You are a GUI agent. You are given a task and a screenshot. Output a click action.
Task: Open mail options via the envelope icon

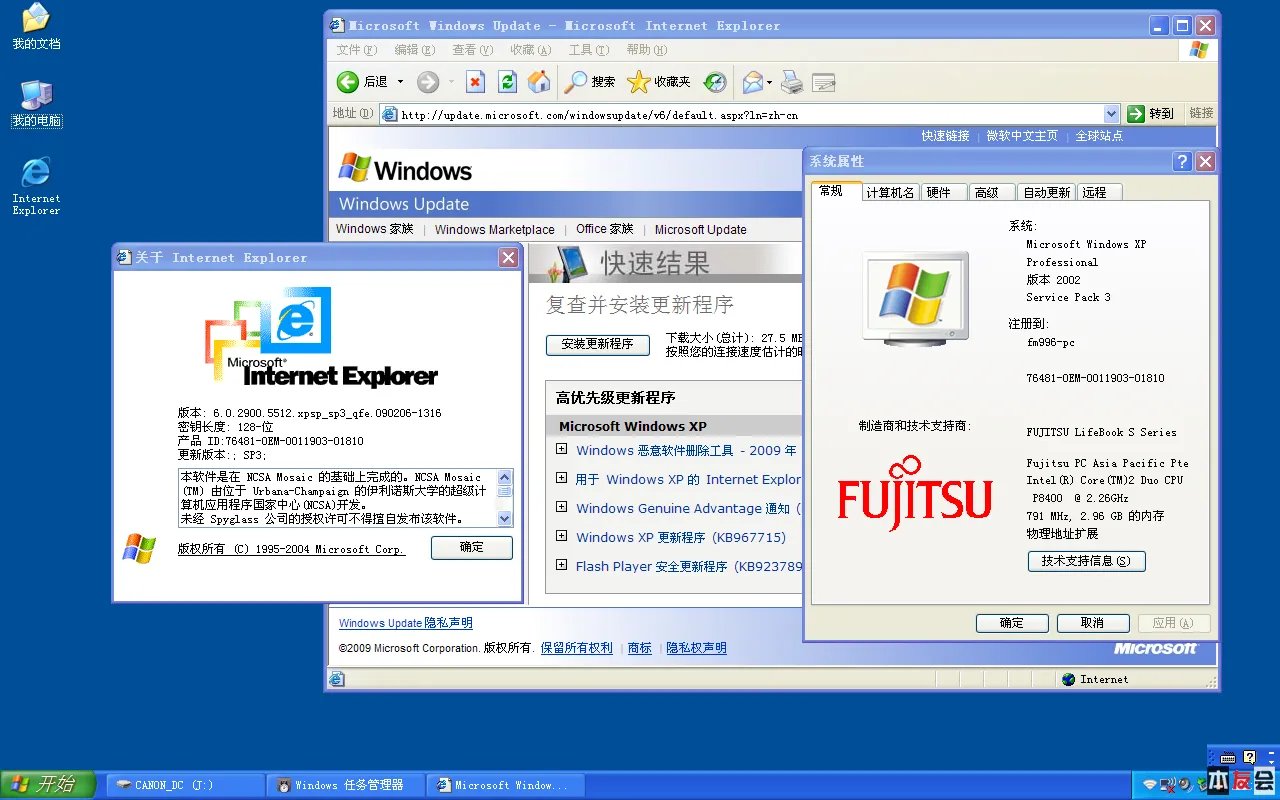(752, 81)
